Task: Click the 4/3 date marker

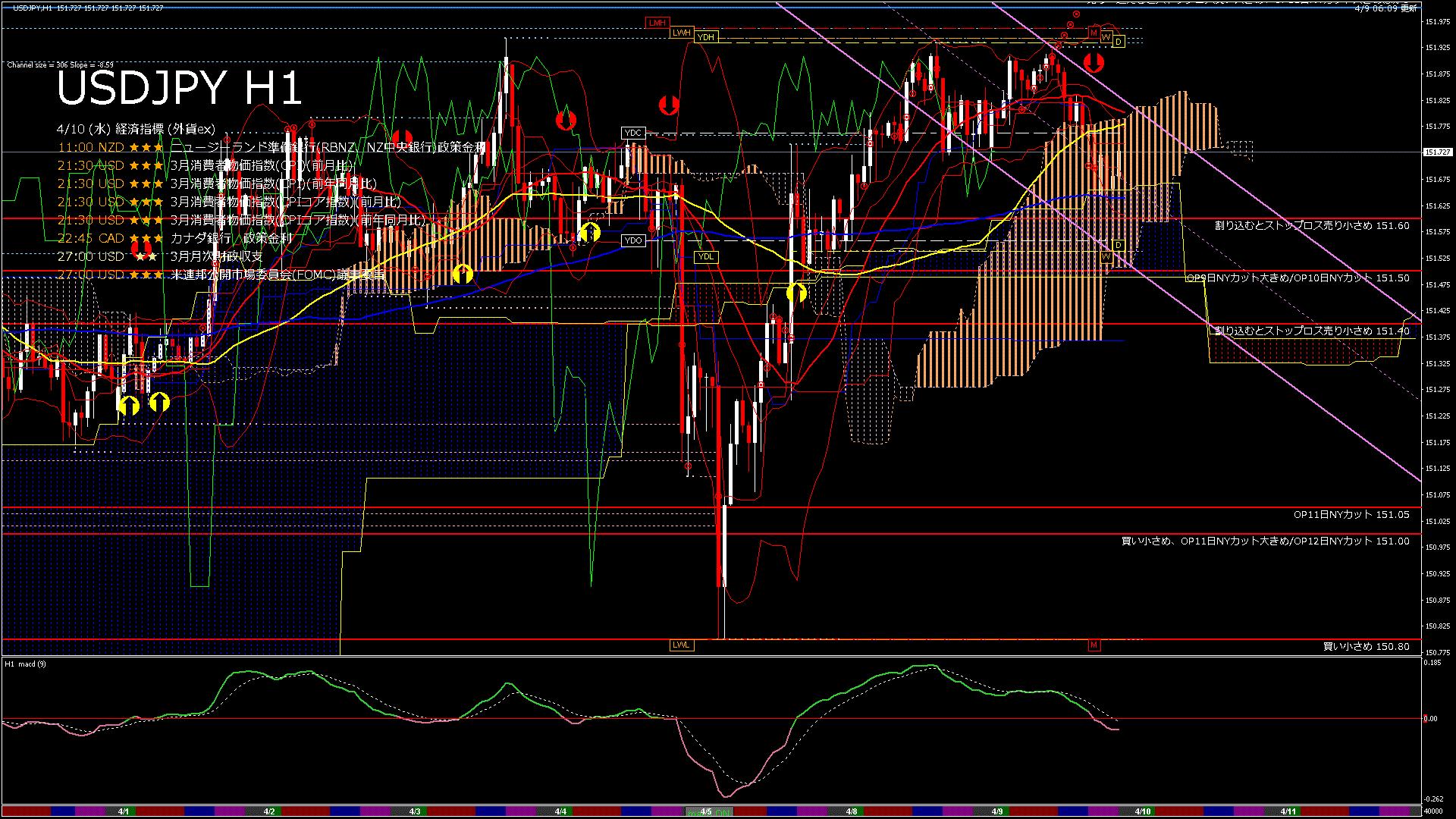Action: (x=415, y=811)
